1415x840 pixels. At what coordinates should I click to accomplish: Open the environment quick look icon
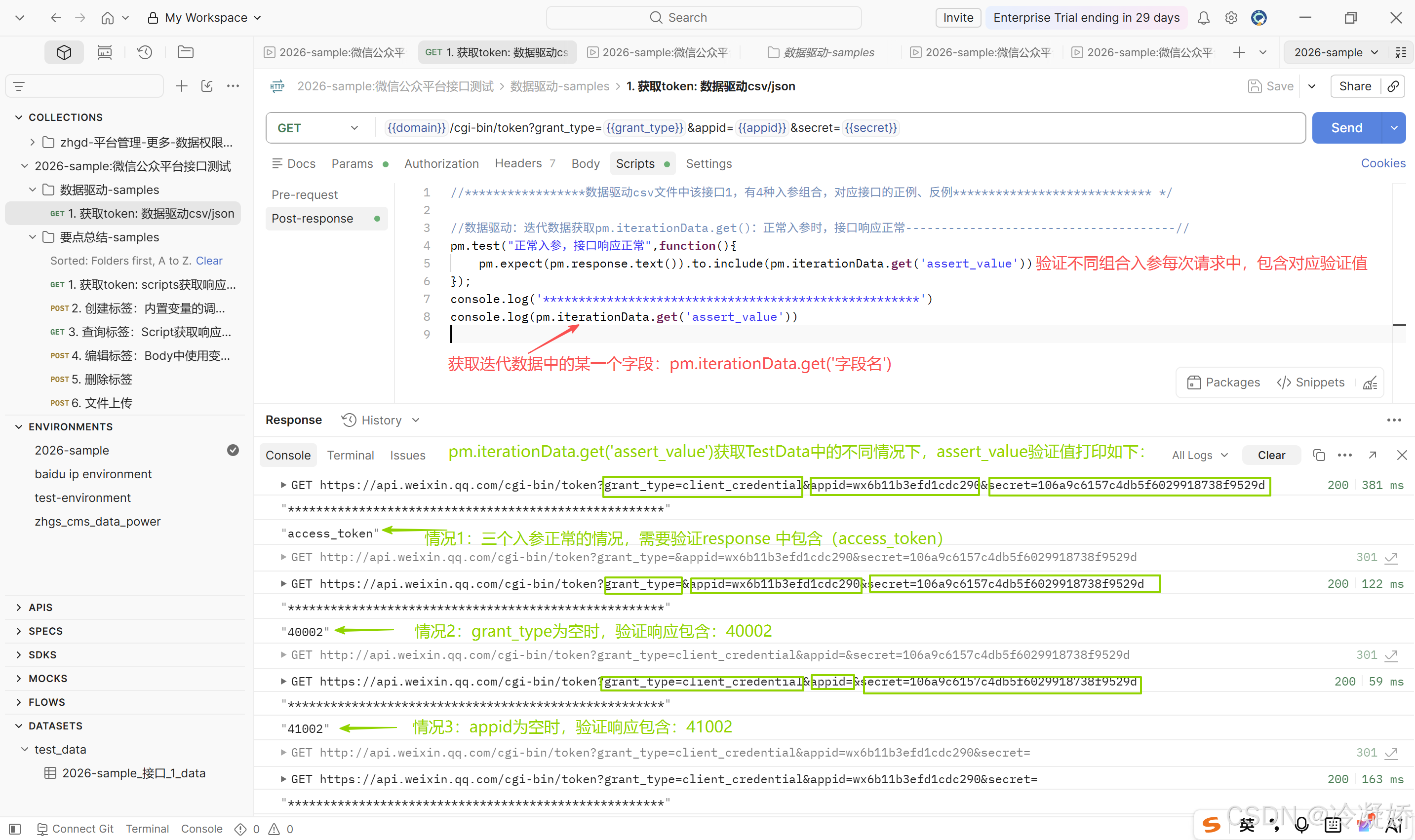[1401, 52]
